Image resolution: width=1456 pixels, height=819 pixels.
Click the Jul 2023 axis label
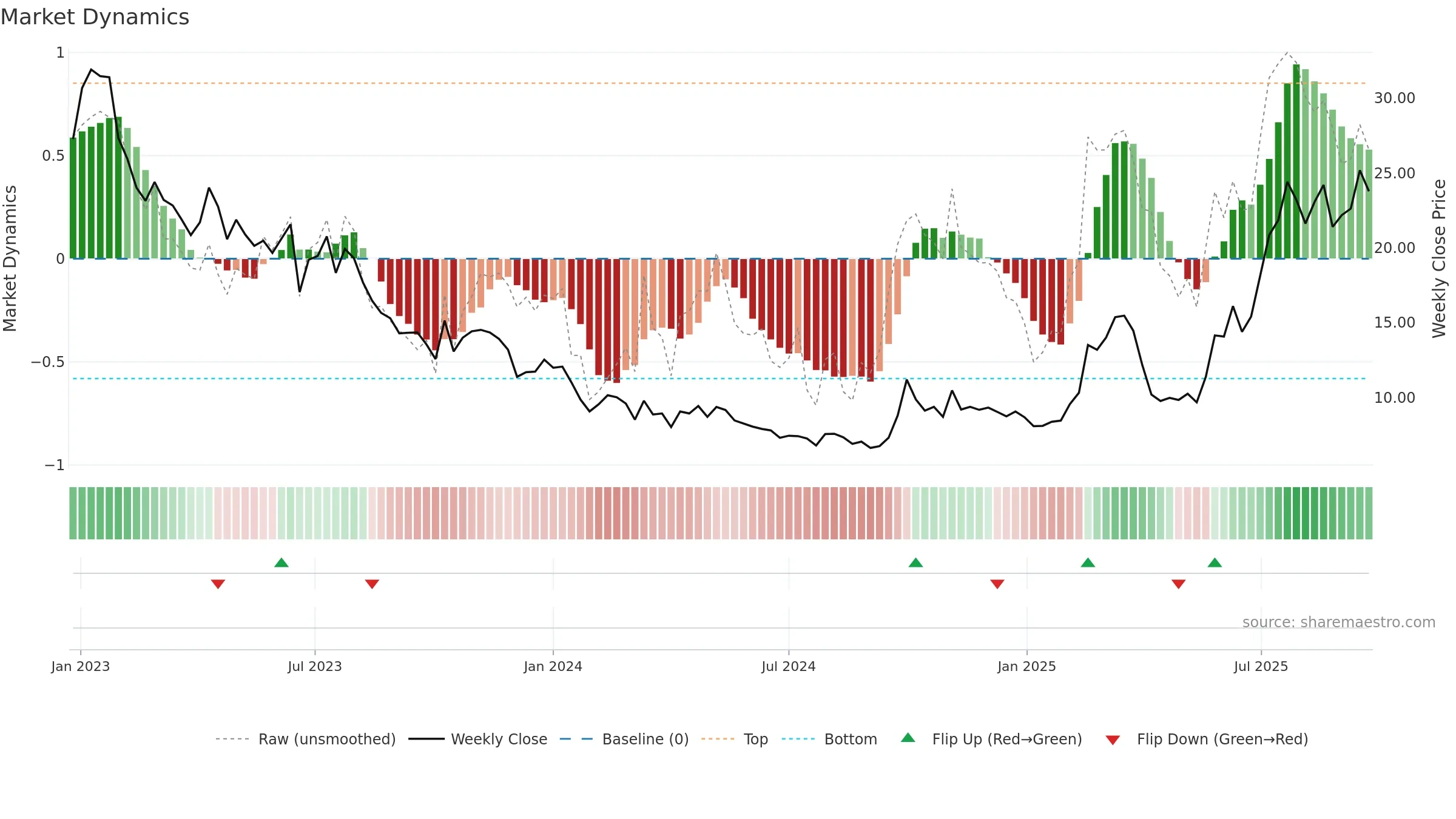[315, 666]
